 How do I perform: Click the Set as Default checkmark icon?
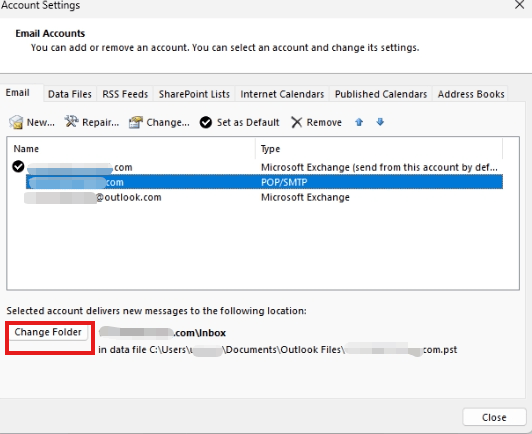(x=206, y=122)
